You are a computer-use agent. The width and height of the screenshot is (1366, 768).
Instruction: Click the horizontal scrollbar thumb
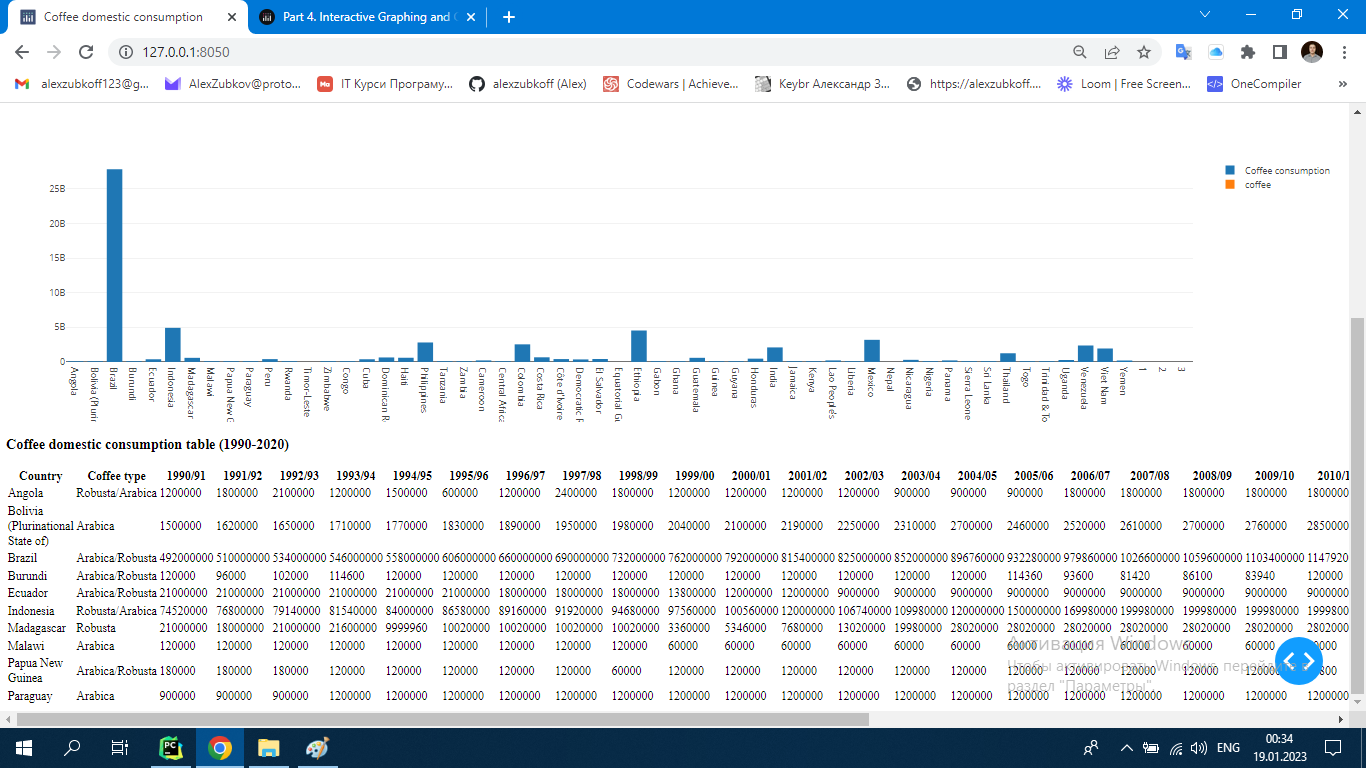(443, 719)
